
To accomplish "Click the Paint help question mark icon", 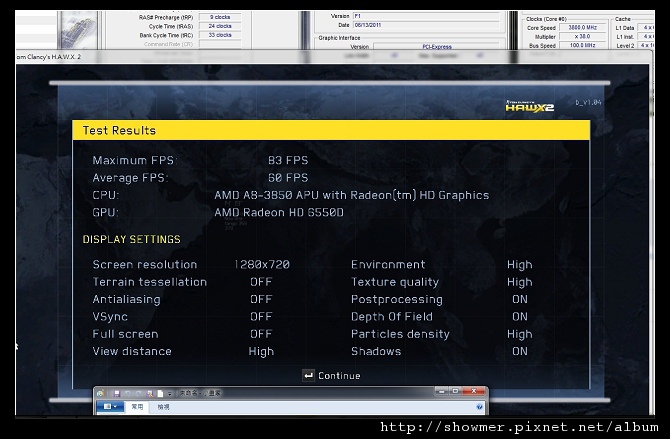I will [x=479, y=407].
